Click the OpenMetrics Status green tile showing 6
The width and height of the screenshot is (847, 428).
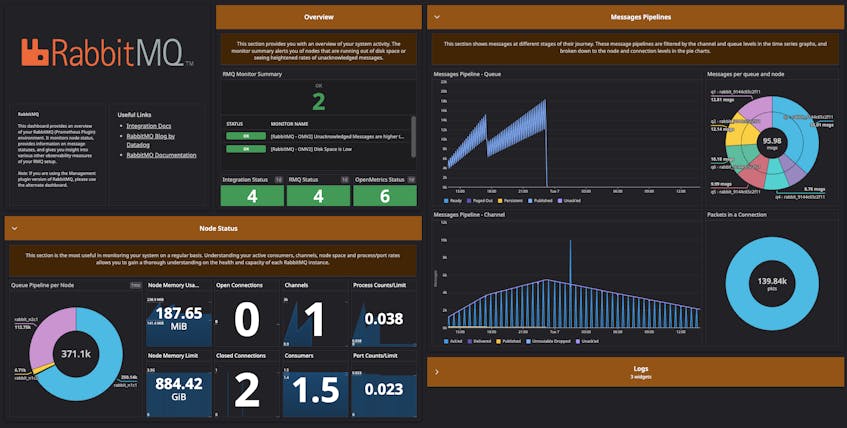(385, 196)
